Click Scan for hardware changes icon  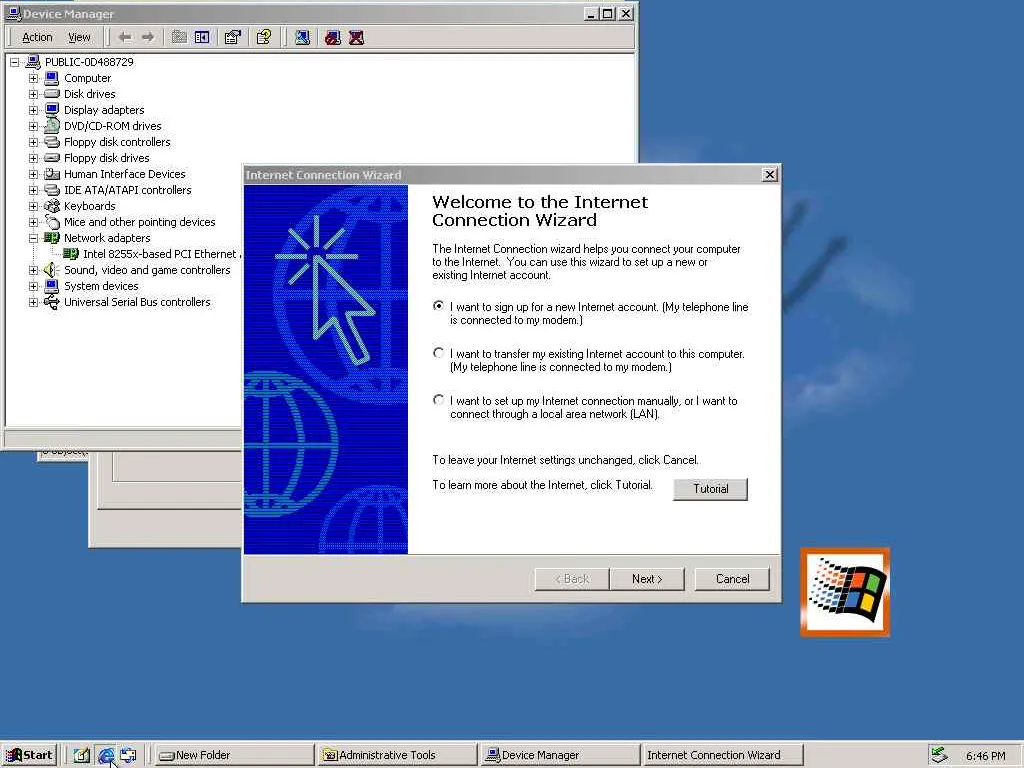click(x=302, y=37)
